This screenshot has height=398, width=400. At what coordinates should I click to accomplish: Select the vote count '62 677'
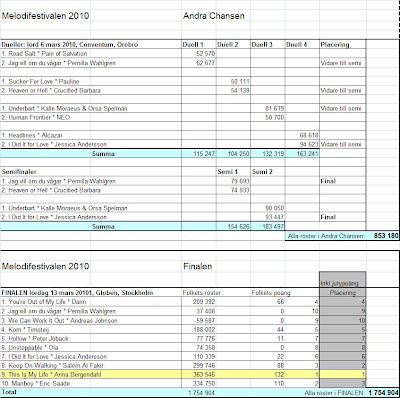click(x=206, y=63)
